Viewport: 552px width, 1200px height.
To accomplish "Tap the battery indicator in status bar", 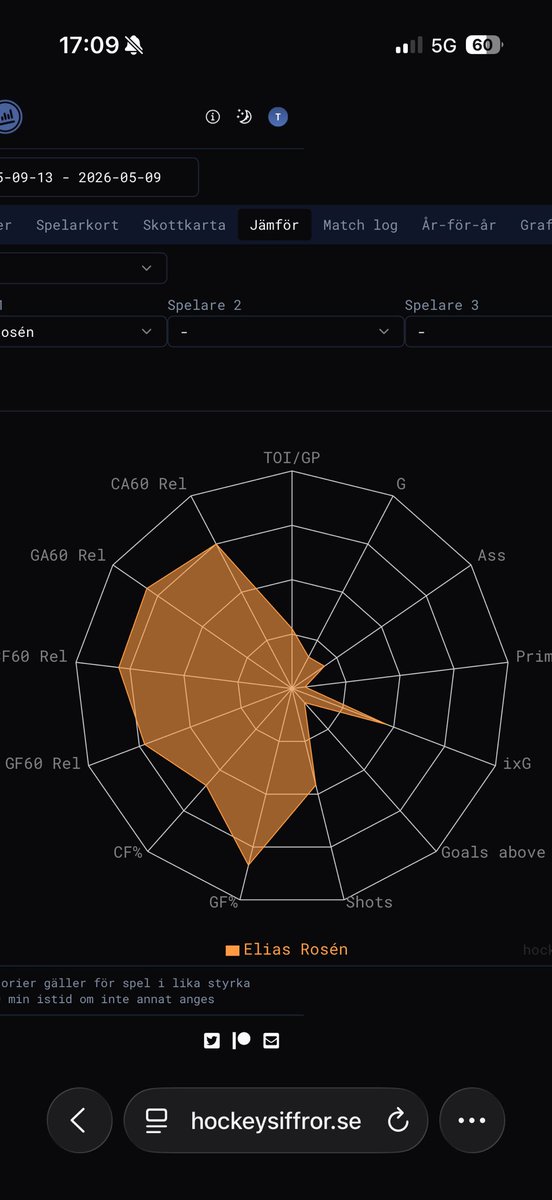I will [x=482, y=45].
